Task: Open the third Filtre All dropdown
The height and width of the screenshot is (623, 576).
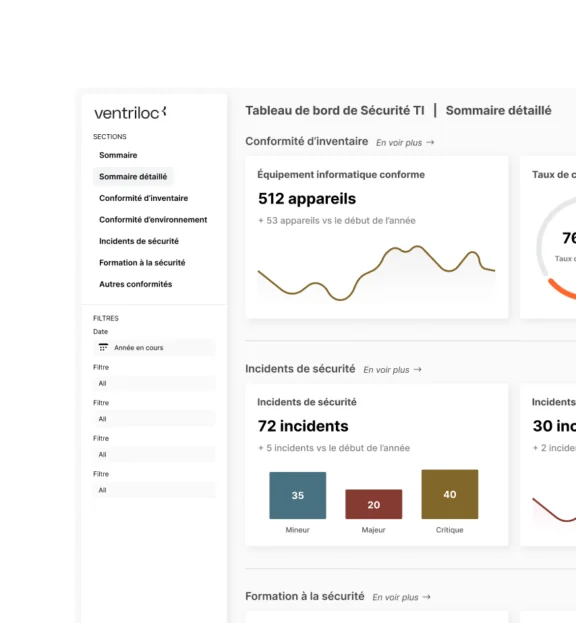Action: [155, 455]
